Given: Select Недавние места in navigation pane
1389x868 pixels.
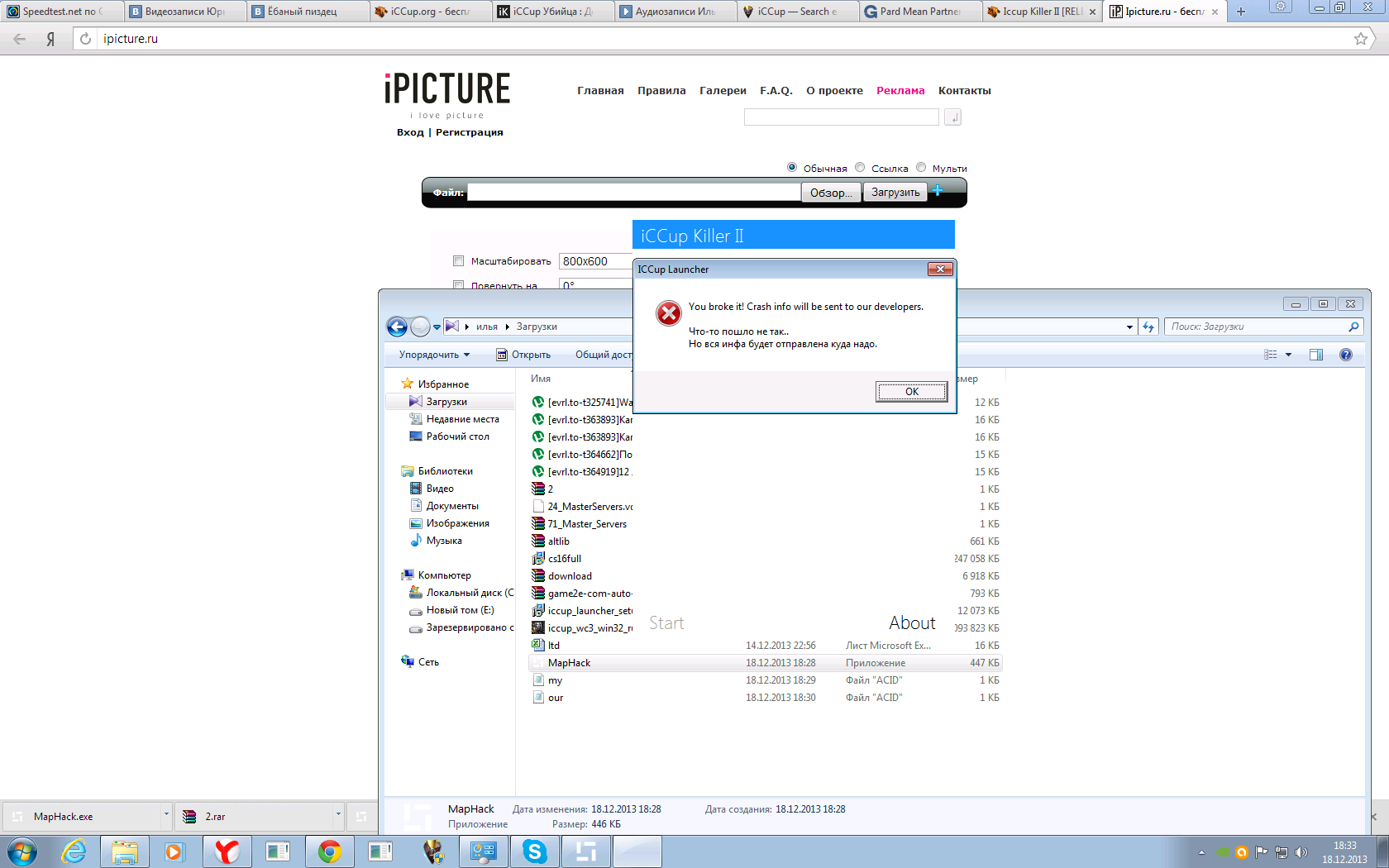Looking at the screenshot, I should click(x=462, y=419).
